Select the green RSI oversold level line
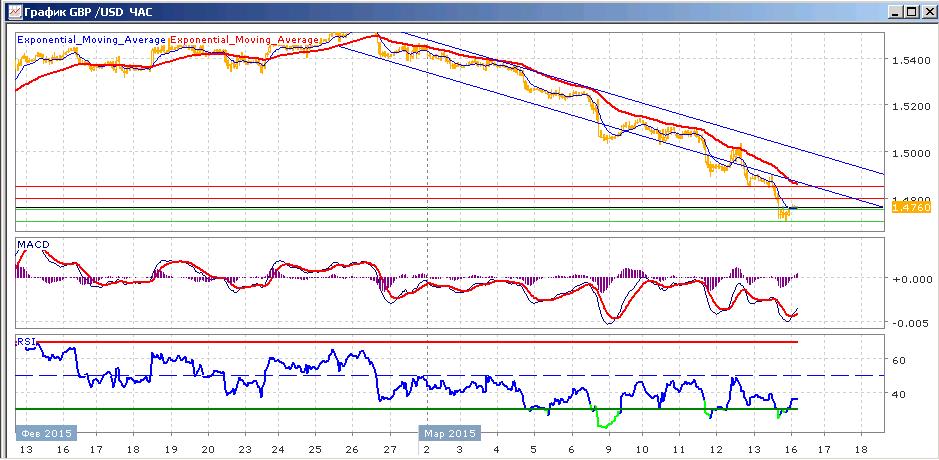This screenshot has height=460, width=939. click(407, 409)
